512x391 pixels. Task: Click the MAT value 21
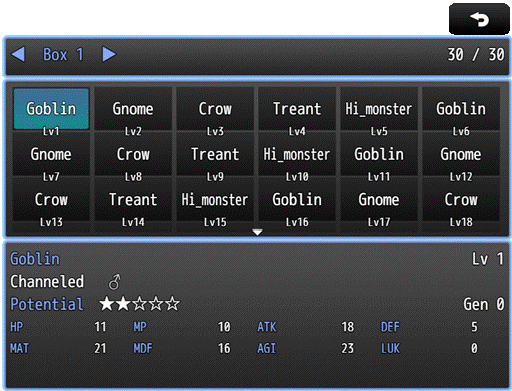pos(100,349)
